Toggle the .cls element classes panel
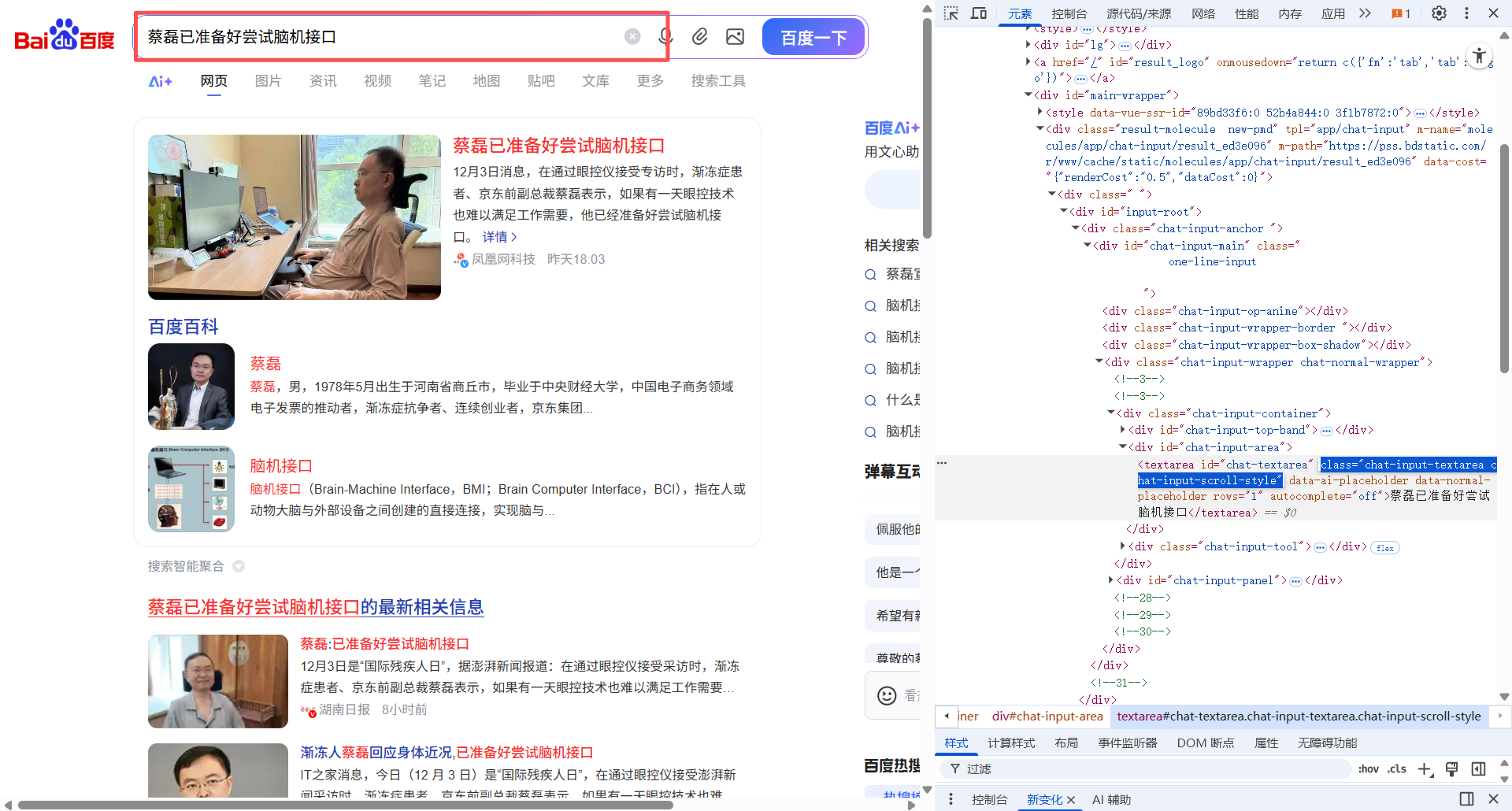 coord(1397,769)
